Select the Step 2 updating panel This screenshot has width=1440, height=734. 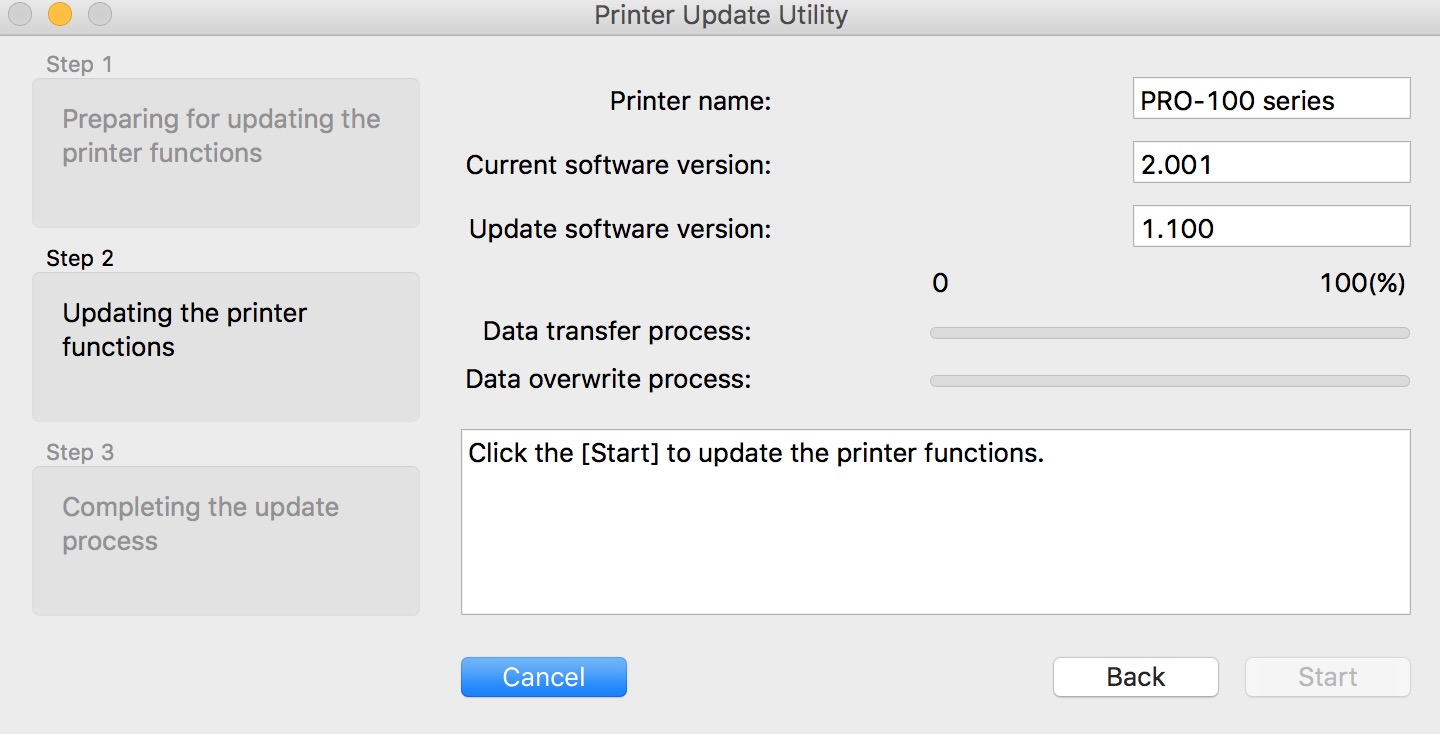tap(225, 346)
